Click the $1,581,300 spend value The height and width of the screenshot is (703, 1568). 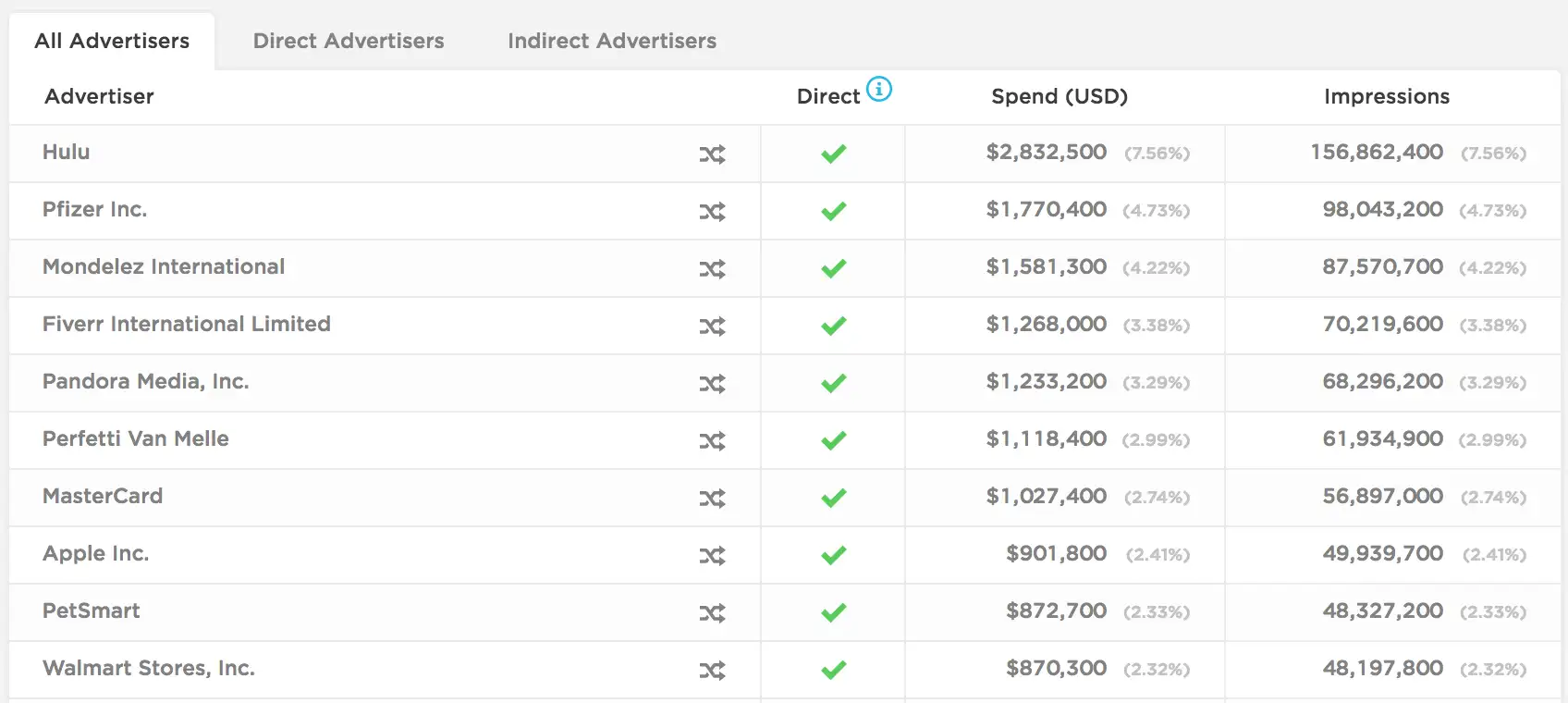(x=1047, y=266)
